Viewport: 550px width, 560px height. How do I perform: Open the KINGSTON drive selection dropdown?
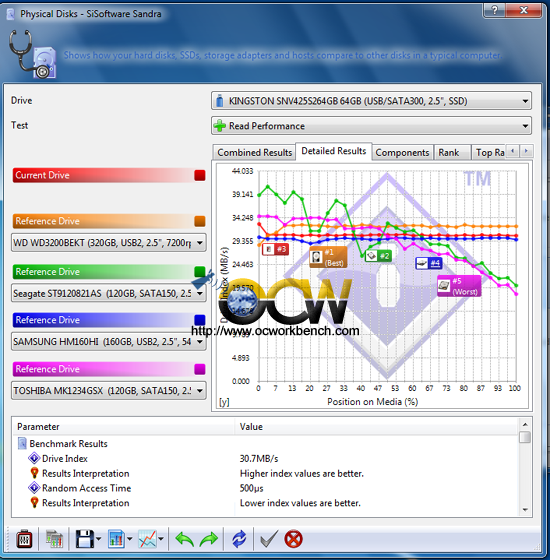pyautogui.click(x=371, y=101)
